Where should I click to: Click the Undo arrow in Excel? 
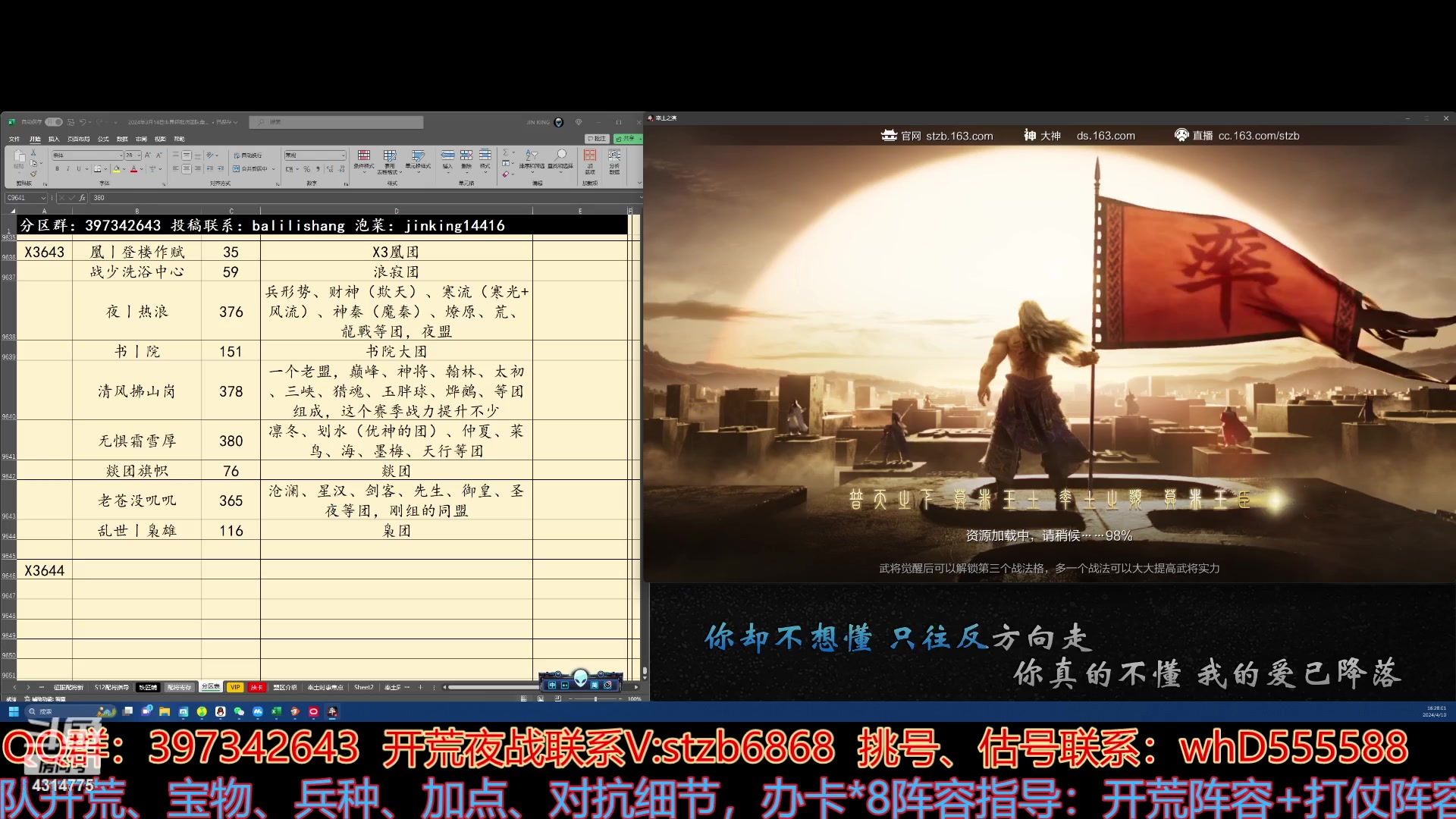coord(83,122)
